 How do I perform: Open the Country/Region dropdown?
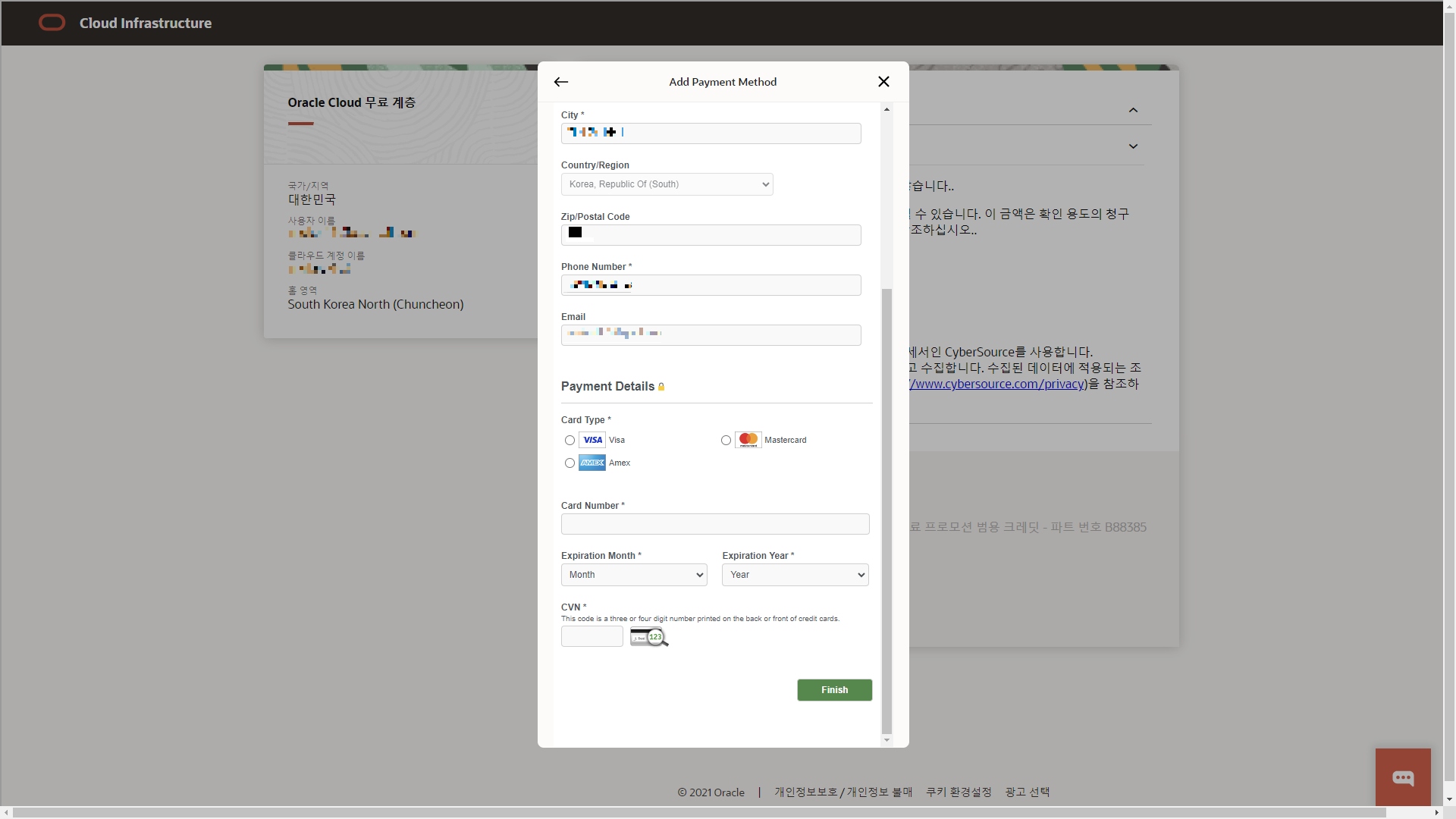click(x=667, y=184)
